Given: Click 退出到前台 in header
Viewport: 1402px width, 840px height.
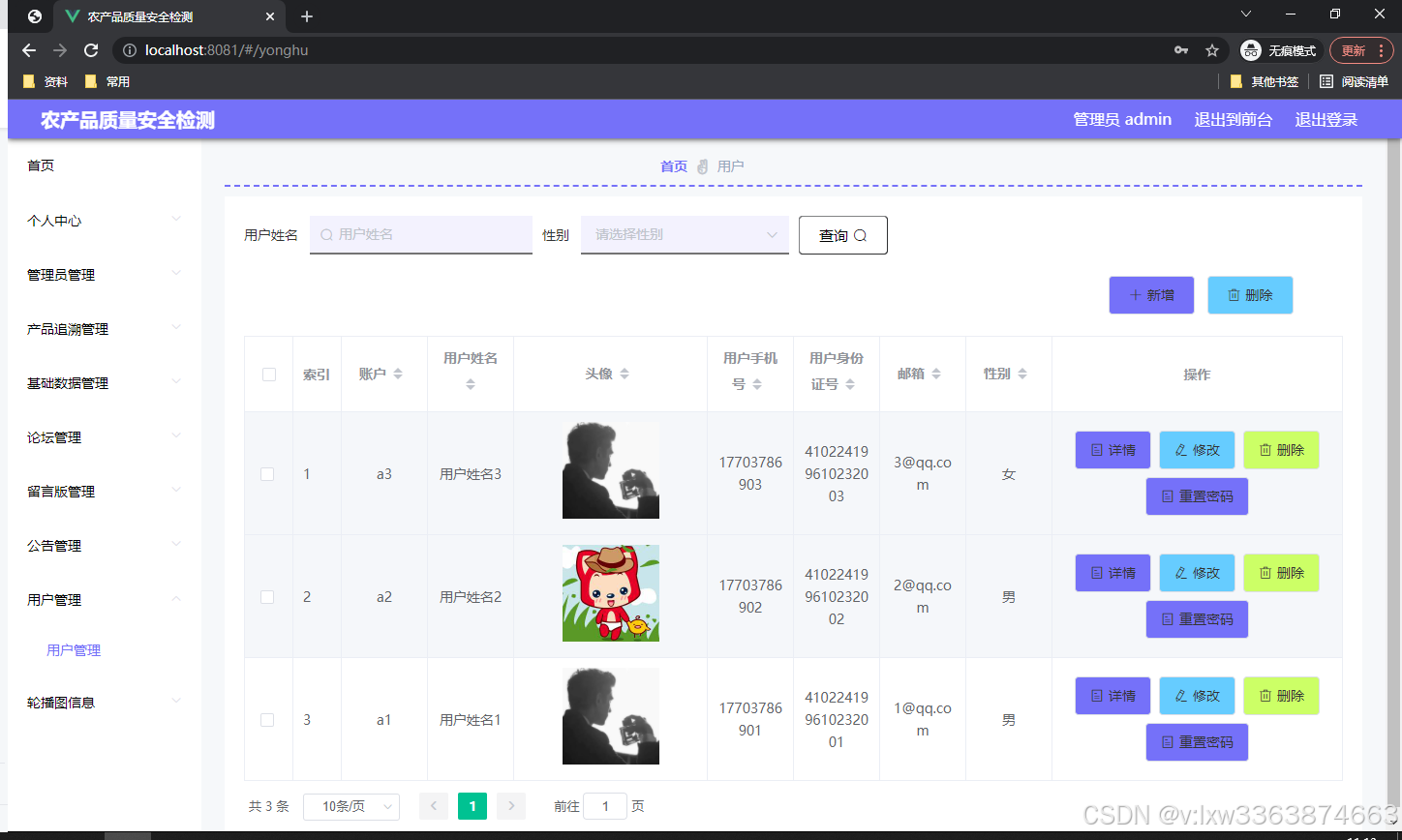Looking at the screenshot, I should pos(1234,120).
